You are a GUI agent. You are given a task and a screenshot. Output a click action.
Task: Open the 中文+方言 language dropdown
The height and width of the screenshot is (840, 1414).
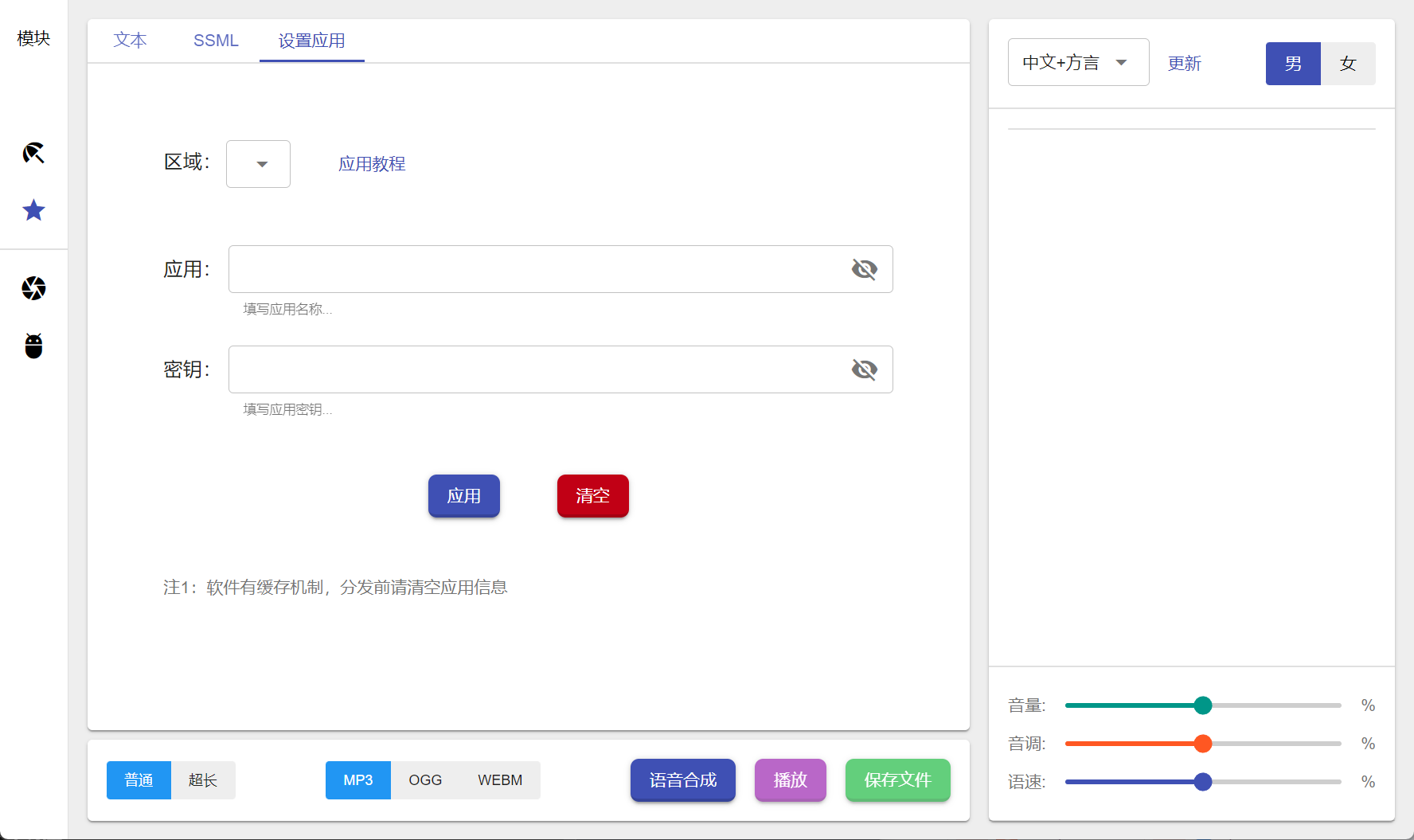coord(1078,62)
